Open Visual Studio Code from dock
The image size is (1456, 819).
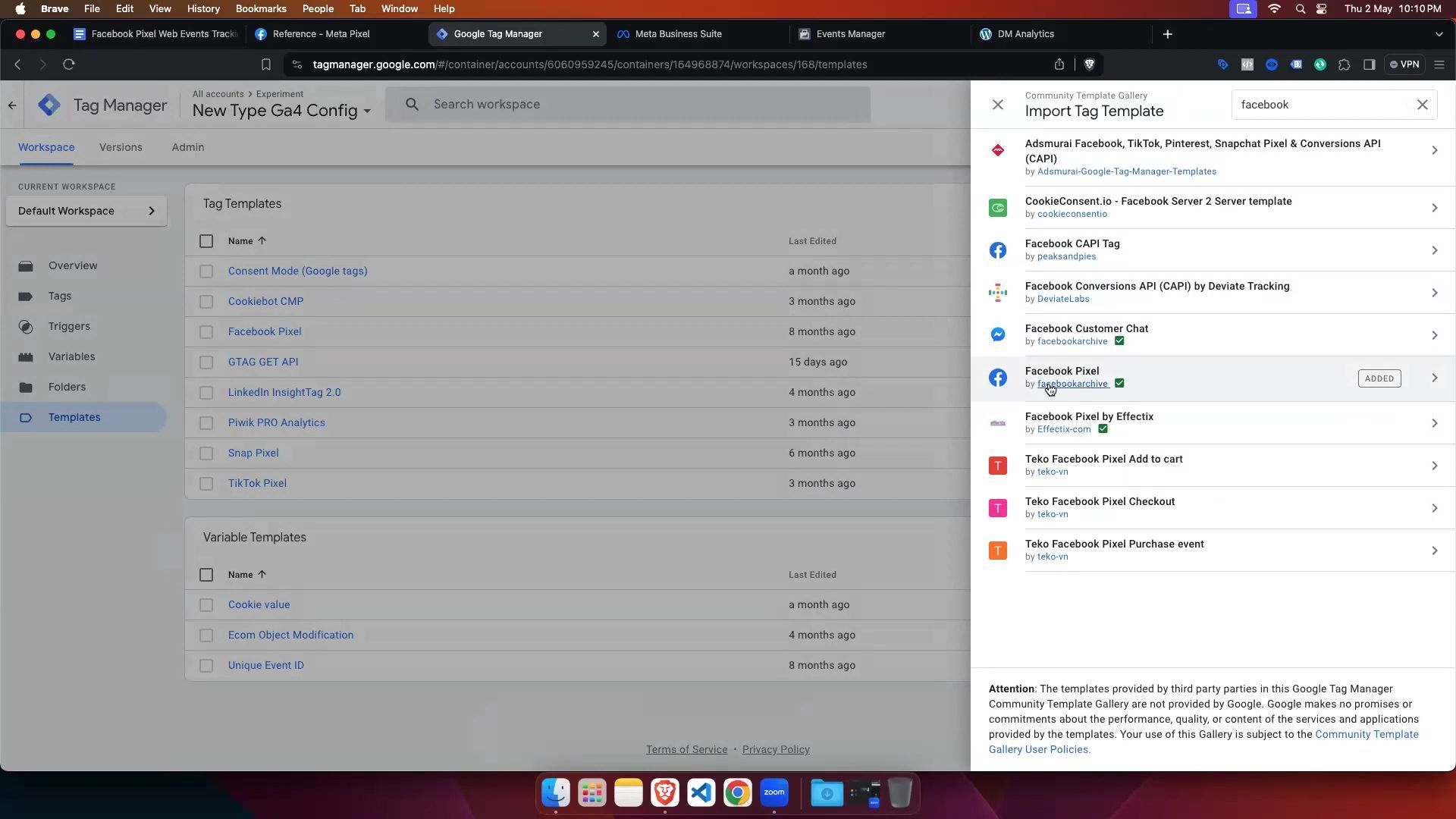[x=701, y=793]
